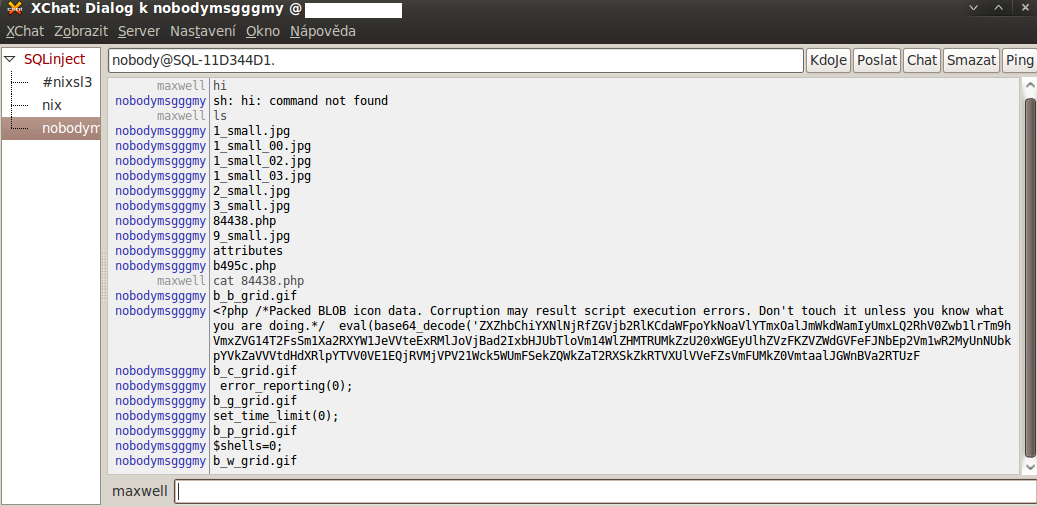Image resolution: width=1037 pixels, height=507 pixels.
Task: Click the KdoJe button
Action: pyautogui.click(x=828, y=60)
